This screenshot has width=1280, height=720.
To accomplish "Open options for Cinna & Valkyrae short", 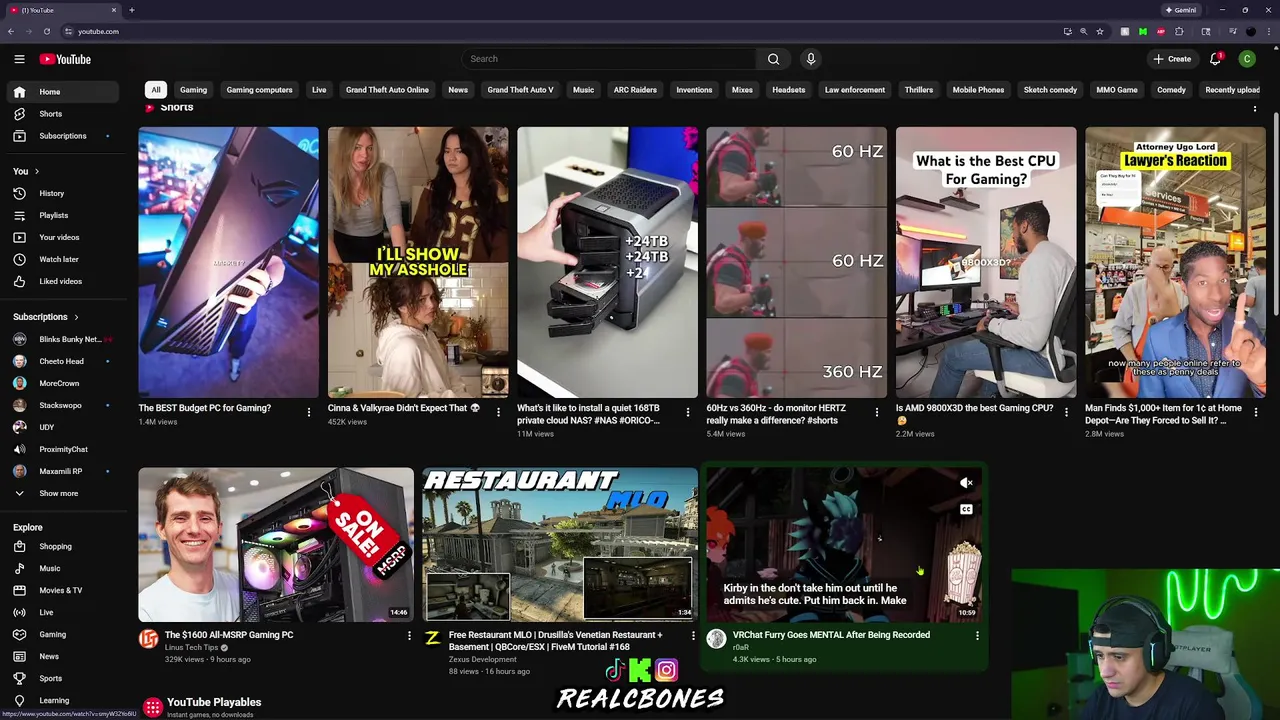I will (498, 412).
